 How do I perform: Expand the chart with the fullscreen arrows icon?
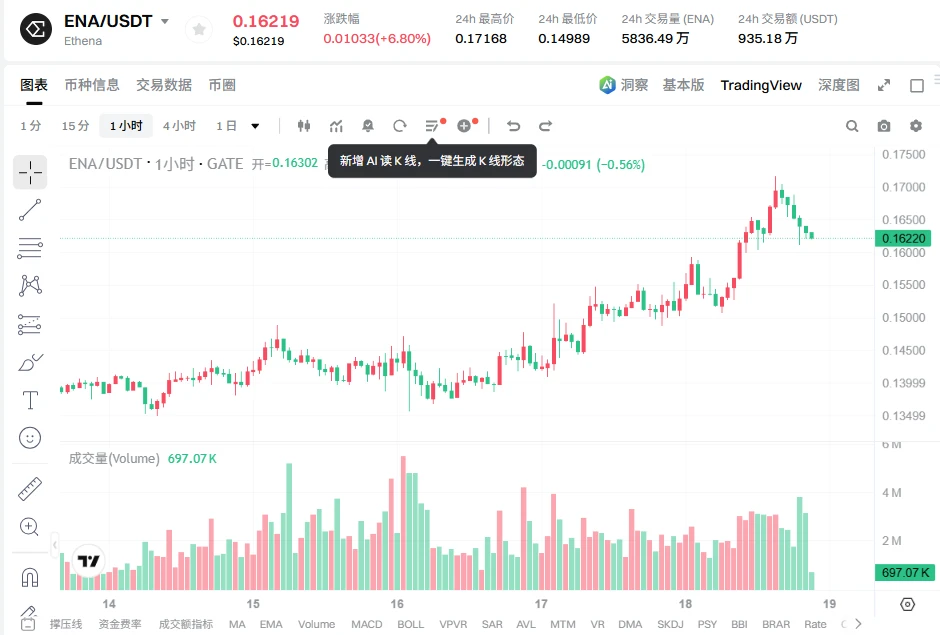[884, 86]
